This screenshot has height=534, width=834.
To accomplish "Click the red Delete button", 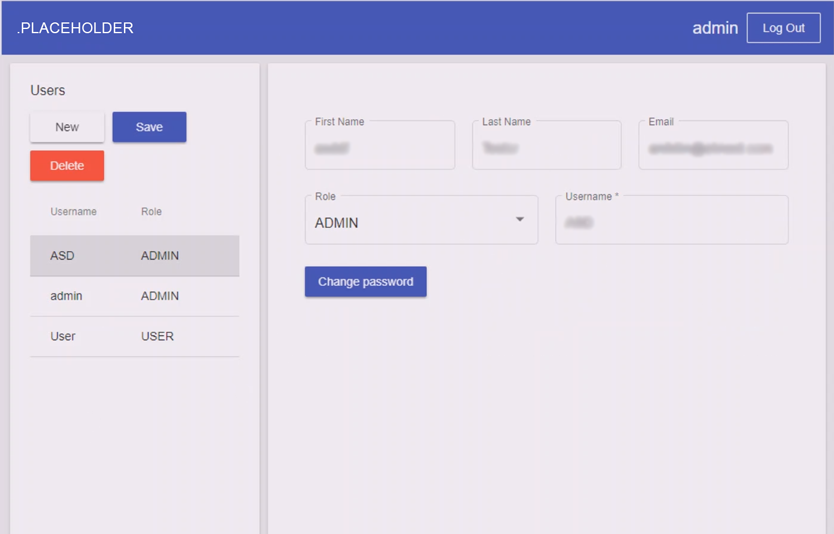I will pos(67,166).
